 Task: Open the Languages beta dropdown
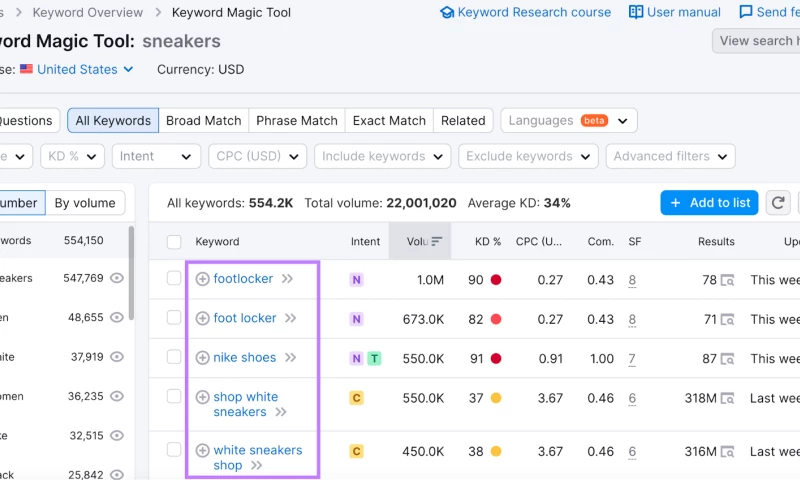pyautogui.click(x=569, y=120)
